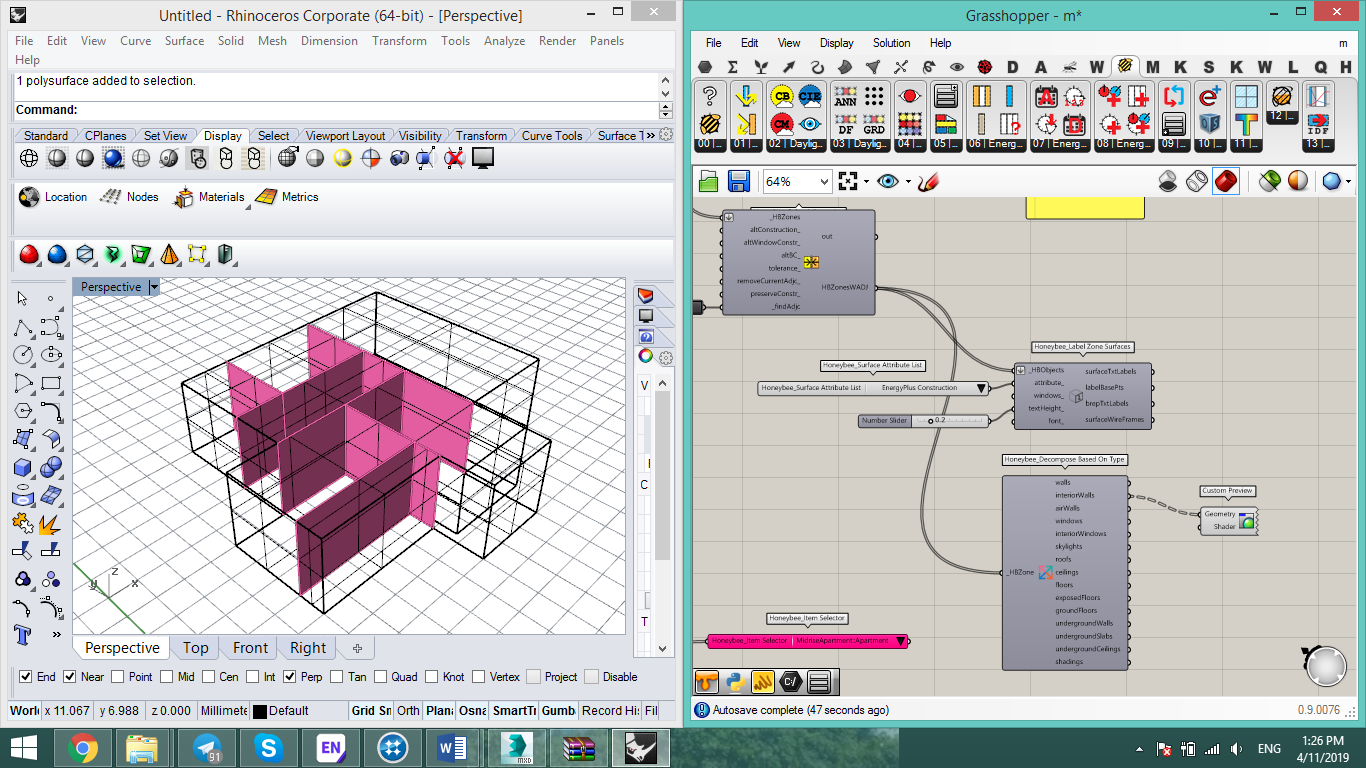The height and width of the screenshot is (768, 1366).
Task: Click the Number Slider at 0.2
Action: (x=923, y=421)
